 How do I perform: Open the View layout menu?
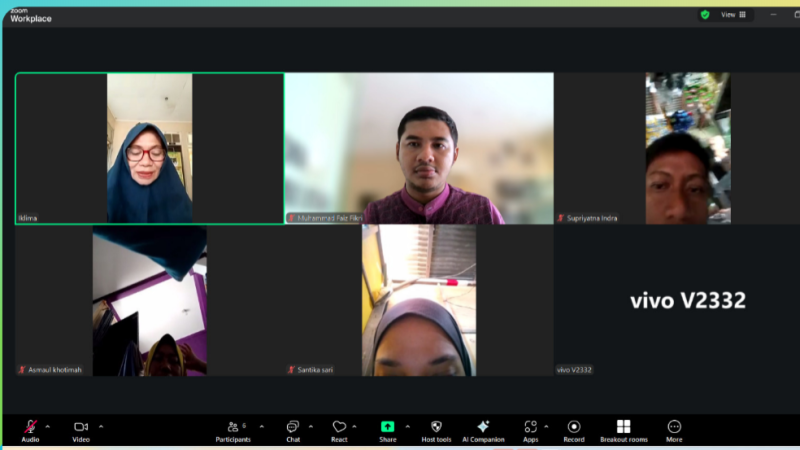(734, 15)
